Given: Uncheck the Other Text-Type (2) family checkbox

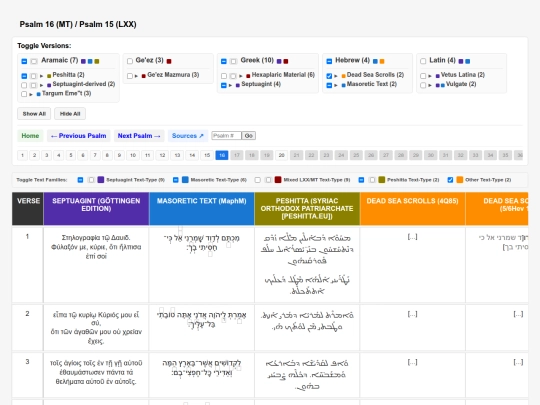Looking at the screenshot, I should (x=450, y=180).
